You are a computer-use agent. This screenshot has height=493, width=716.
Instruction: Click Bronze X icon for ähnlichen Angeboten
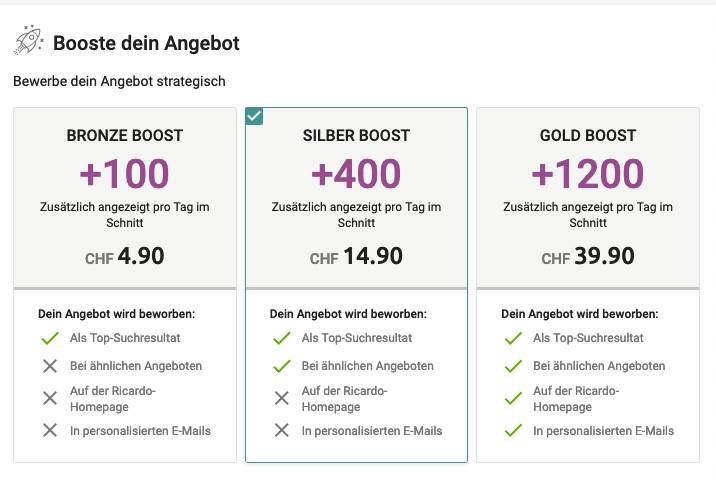50,366
